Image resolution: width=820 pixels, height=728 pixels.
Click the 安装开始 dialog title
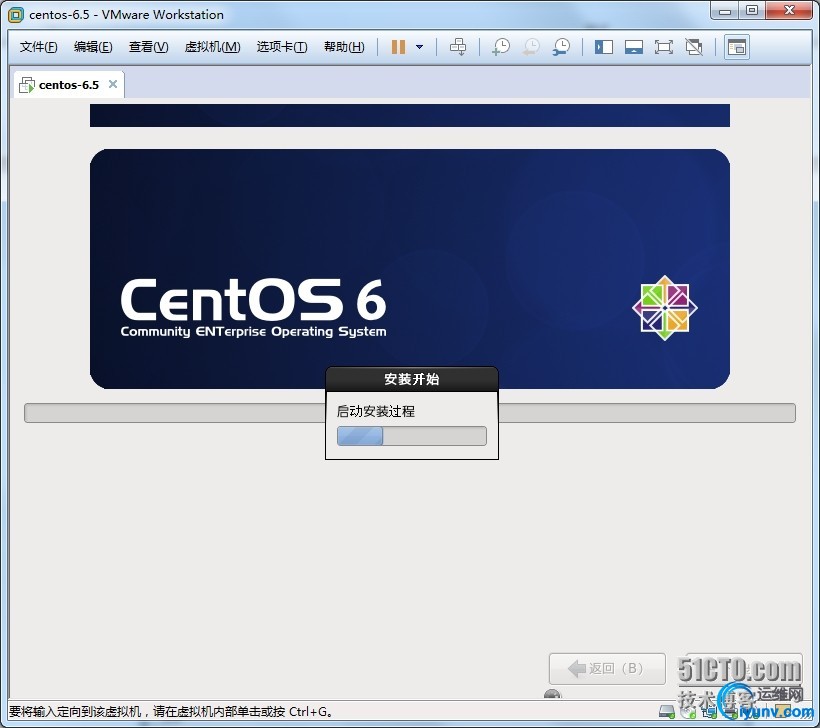tap(412, 379)
